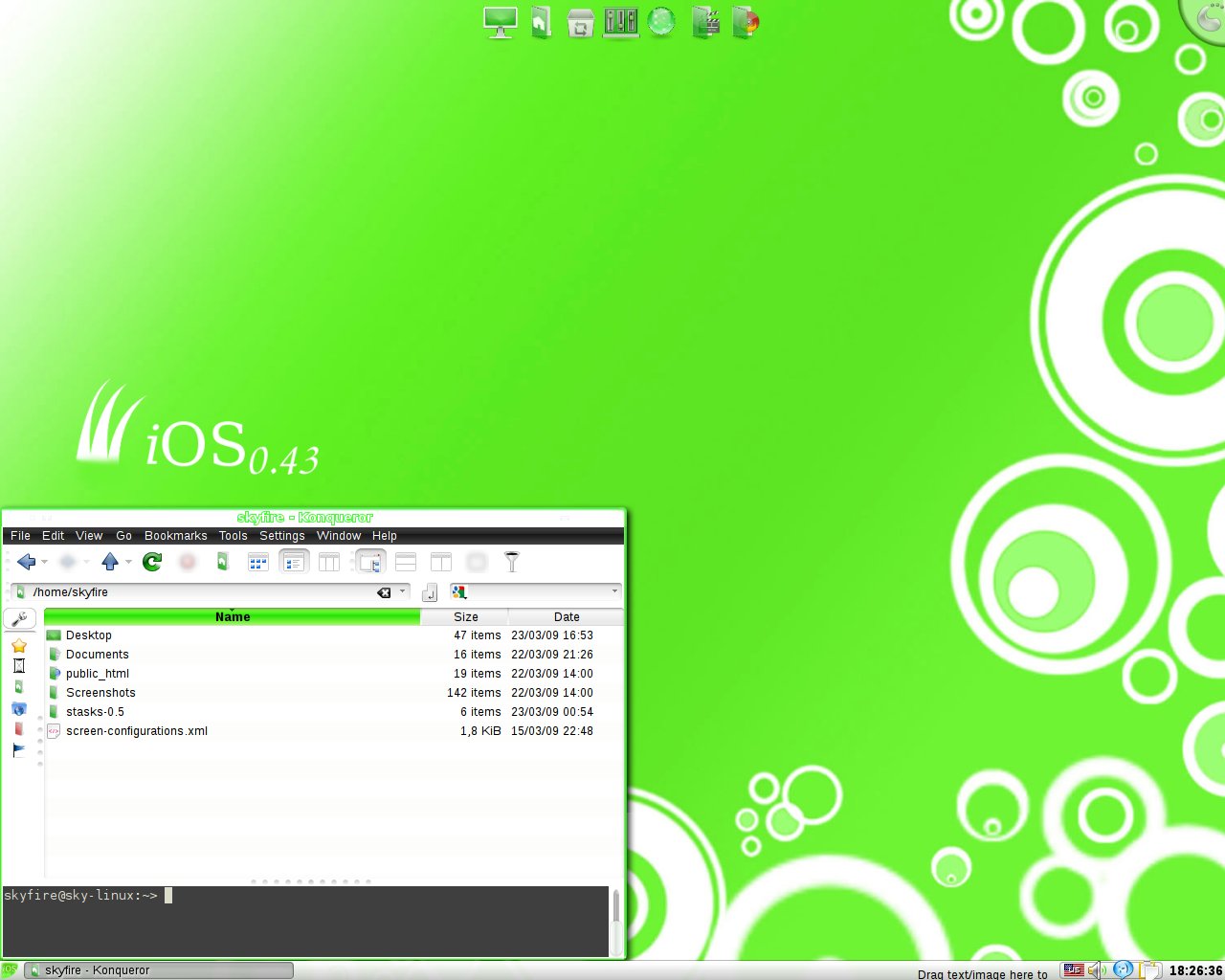Navigate up one folder with the up arrow

[x=110, y=562]
